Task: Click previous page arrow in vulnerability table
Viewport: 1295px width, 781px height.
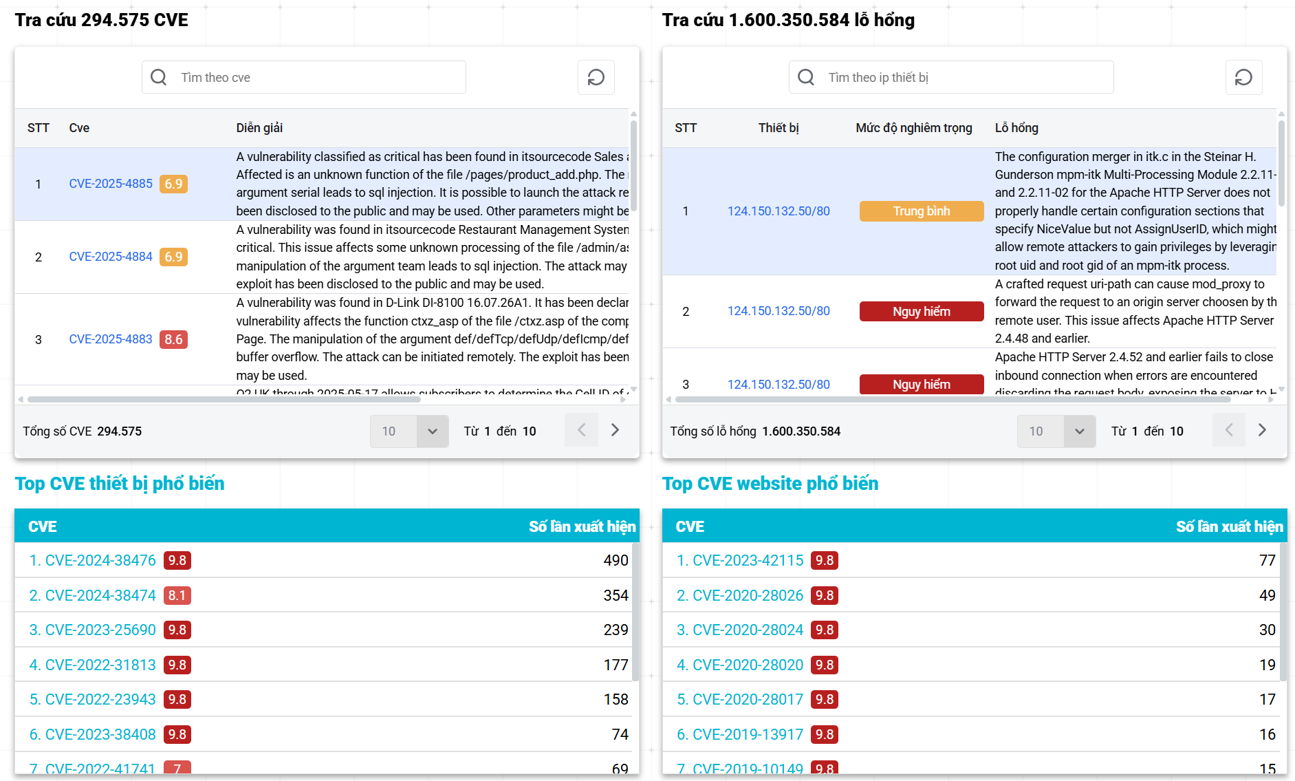Action: point(1228,431)
